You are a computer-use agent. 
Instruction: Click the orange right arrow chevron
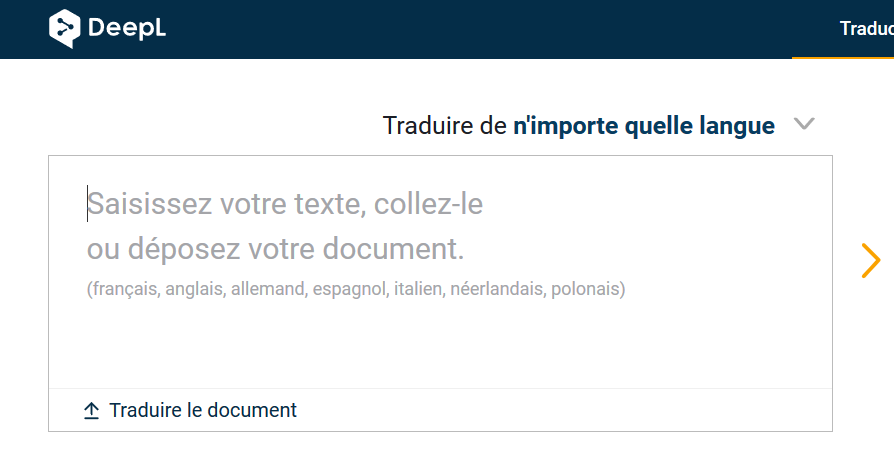[x=870, y=260]
